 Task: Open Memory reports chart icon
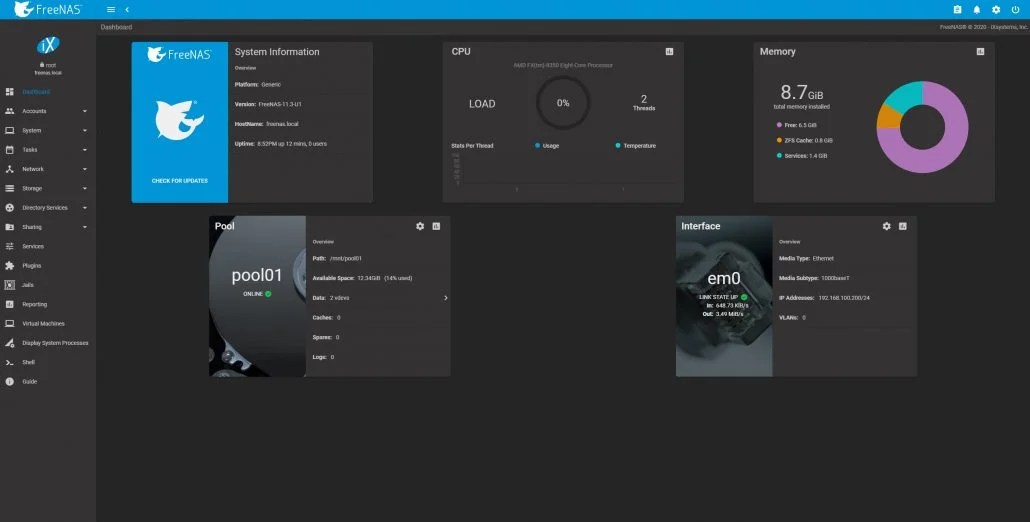980,51
